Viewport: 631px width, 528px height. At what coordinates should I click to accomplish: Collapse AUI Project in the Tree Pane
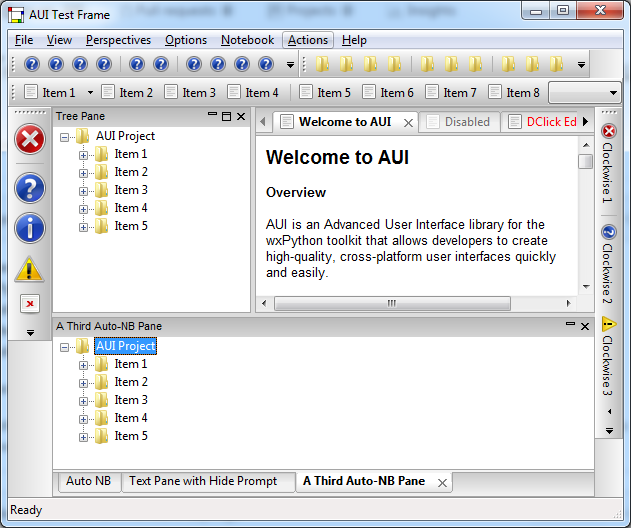tap(64, 138)
